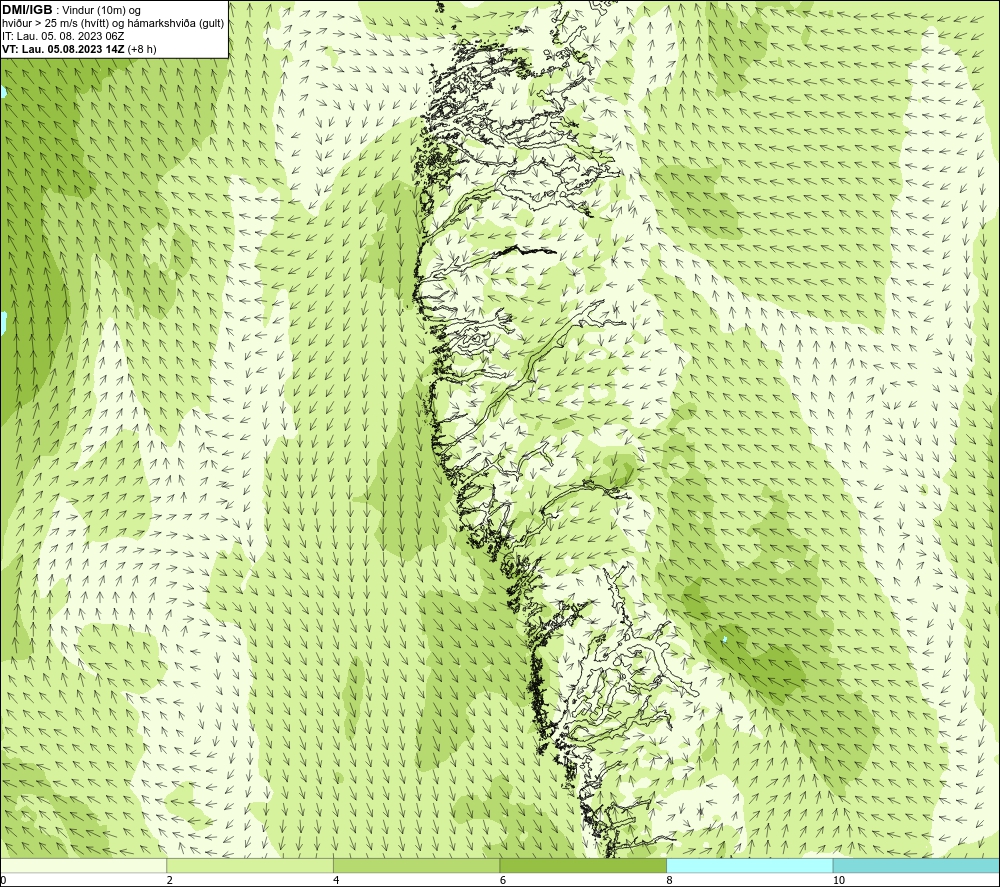Screen dimensions: 1000x887
Task: Click the 2–4 m/s light green legend swatch
Action: (x=250, y=865)
